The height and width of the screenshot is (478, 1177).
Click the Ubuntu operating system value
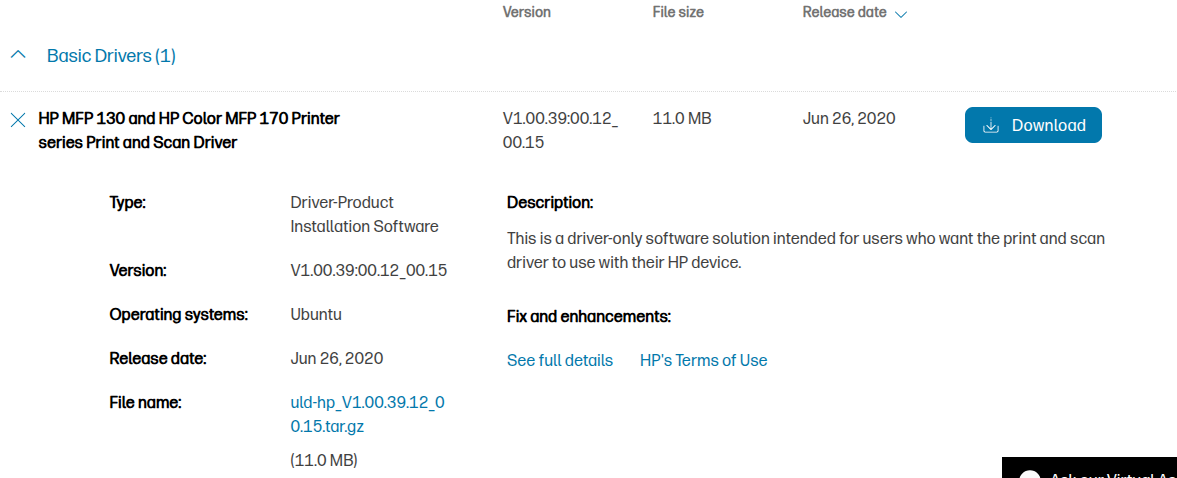[x=316, y=314]
